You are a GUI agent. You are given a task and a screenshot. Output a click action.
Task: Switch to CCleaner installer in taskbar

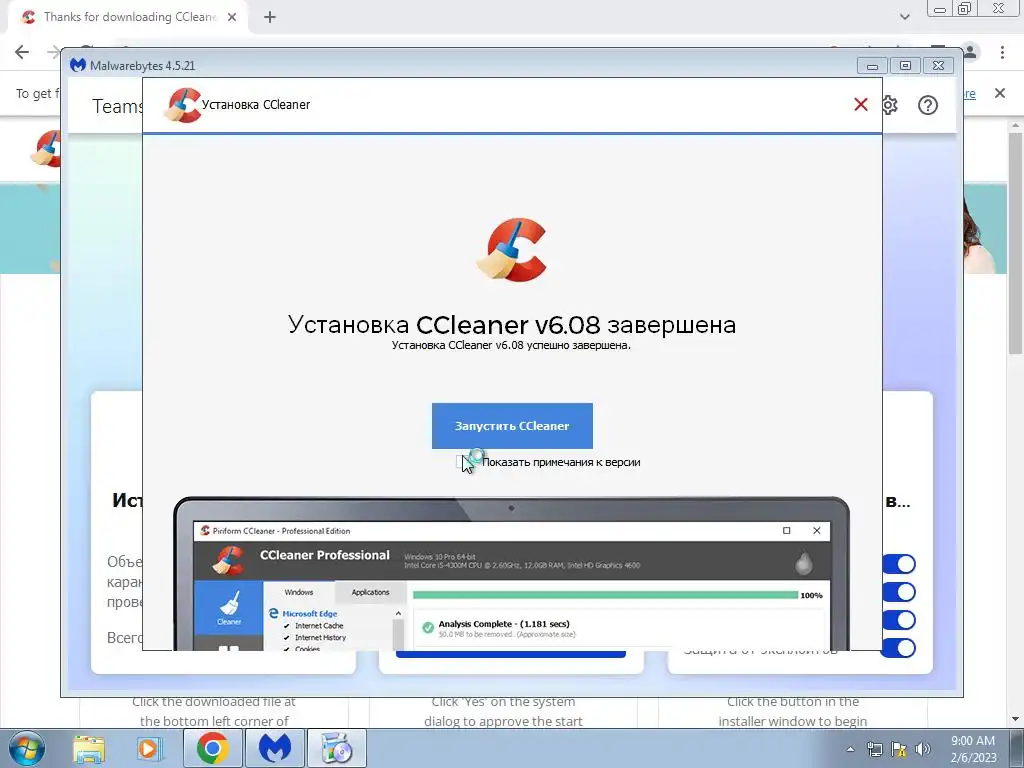(x=338, y=748)
